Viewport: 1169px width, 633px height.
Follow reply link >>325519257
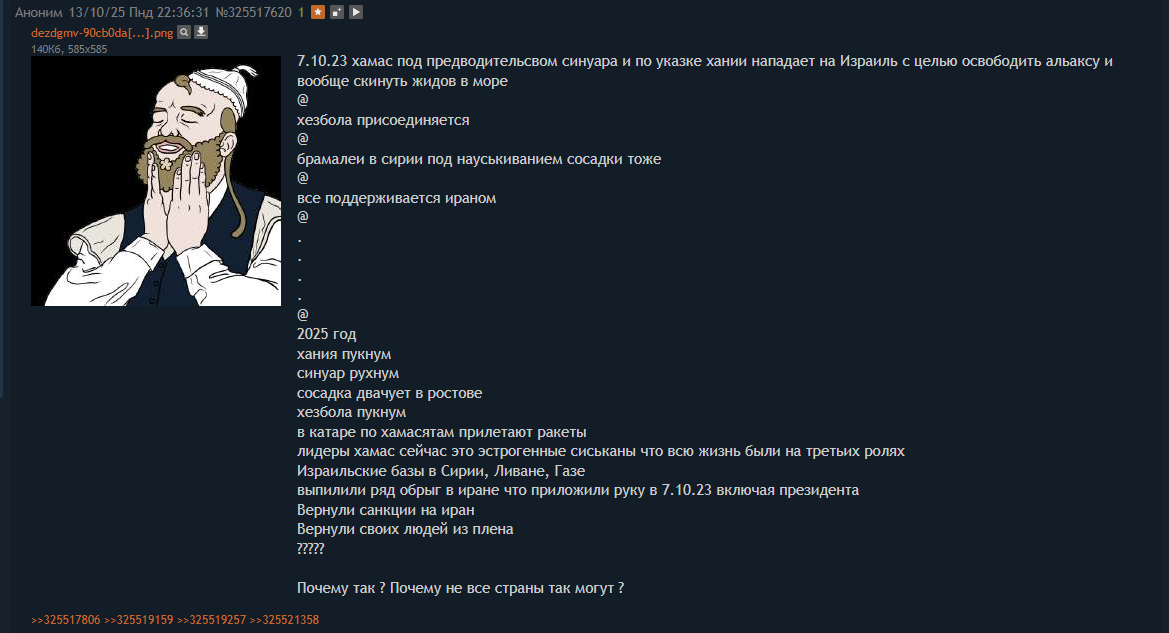coord(212,620)
